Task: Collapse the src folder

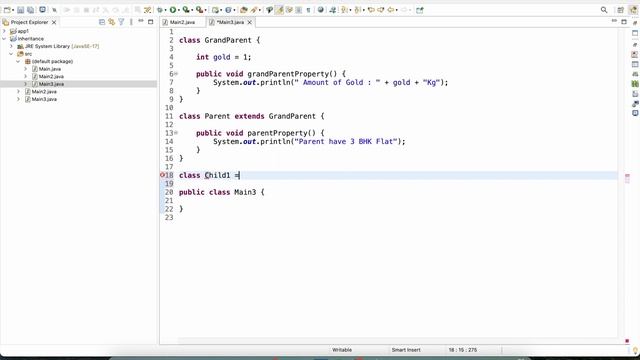Action: pos(11,54)
